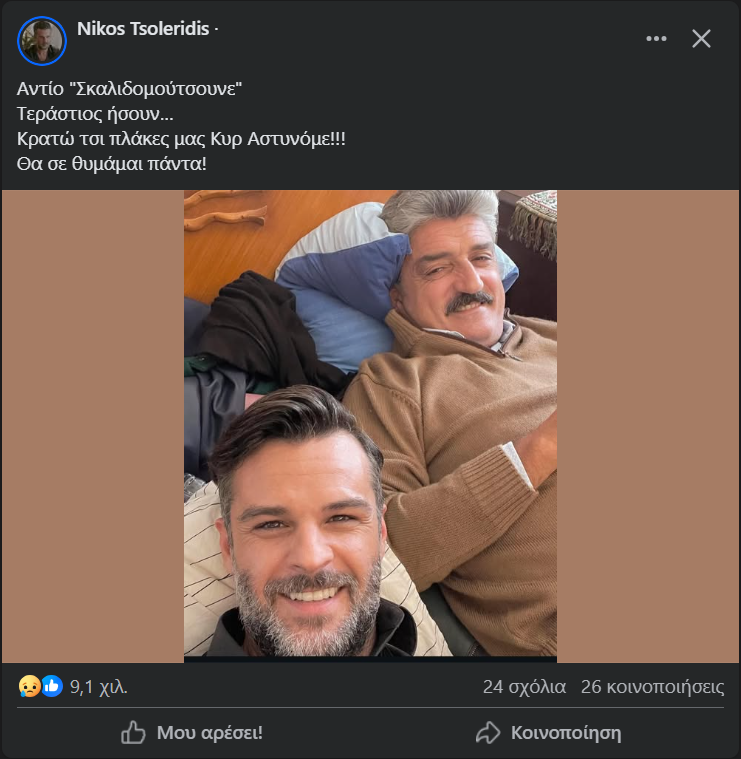Screen dimensions: 741x759
Task: Close the post with the X icon
Action: [x=702, y=39]
